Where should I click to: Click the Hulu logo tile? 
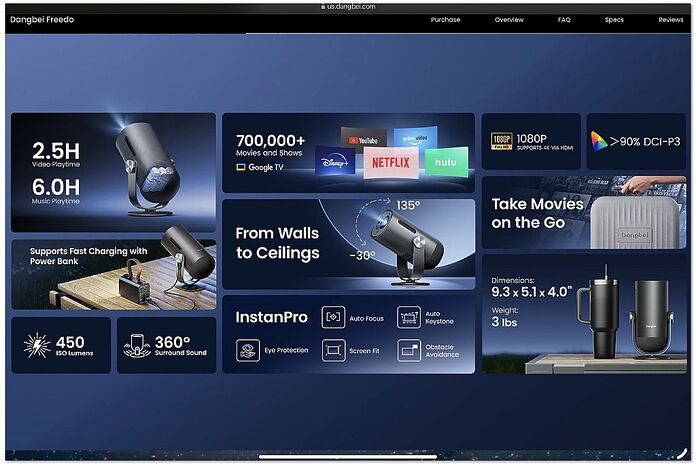446,162
